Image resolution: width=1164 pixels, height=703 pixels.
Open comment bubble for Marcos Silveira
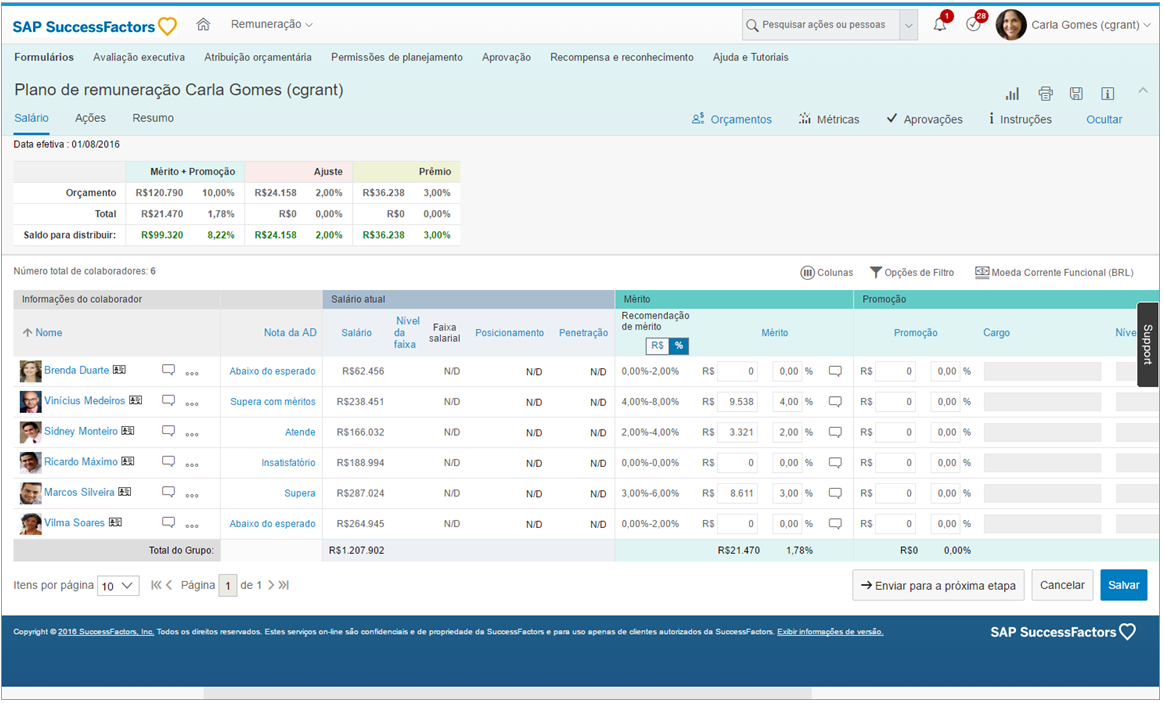tap(169, 491)
